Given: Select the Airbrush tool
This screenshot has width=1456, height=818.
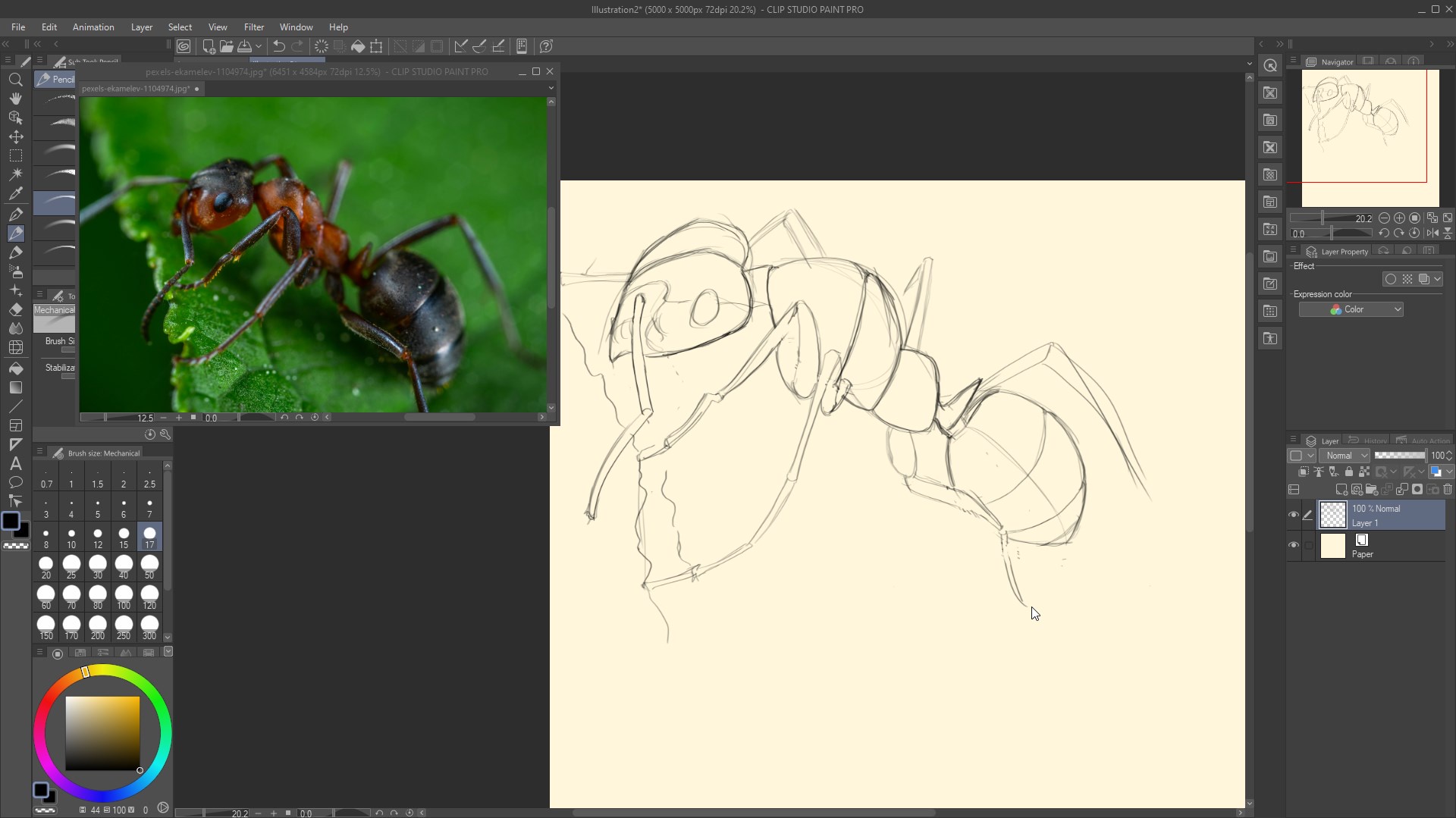Looking at the screenshot, I should tap(15, 271).
